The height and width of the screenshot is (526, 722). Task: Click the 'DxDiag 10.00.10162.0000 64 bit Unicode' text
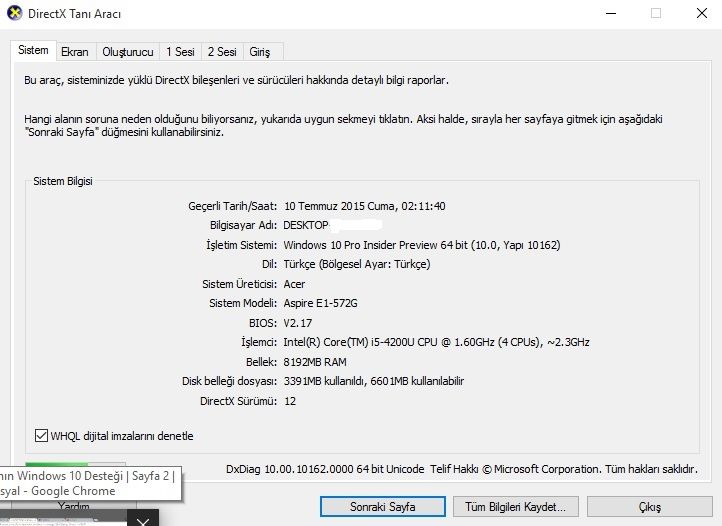pyautogui.click(x=325, y=469)
